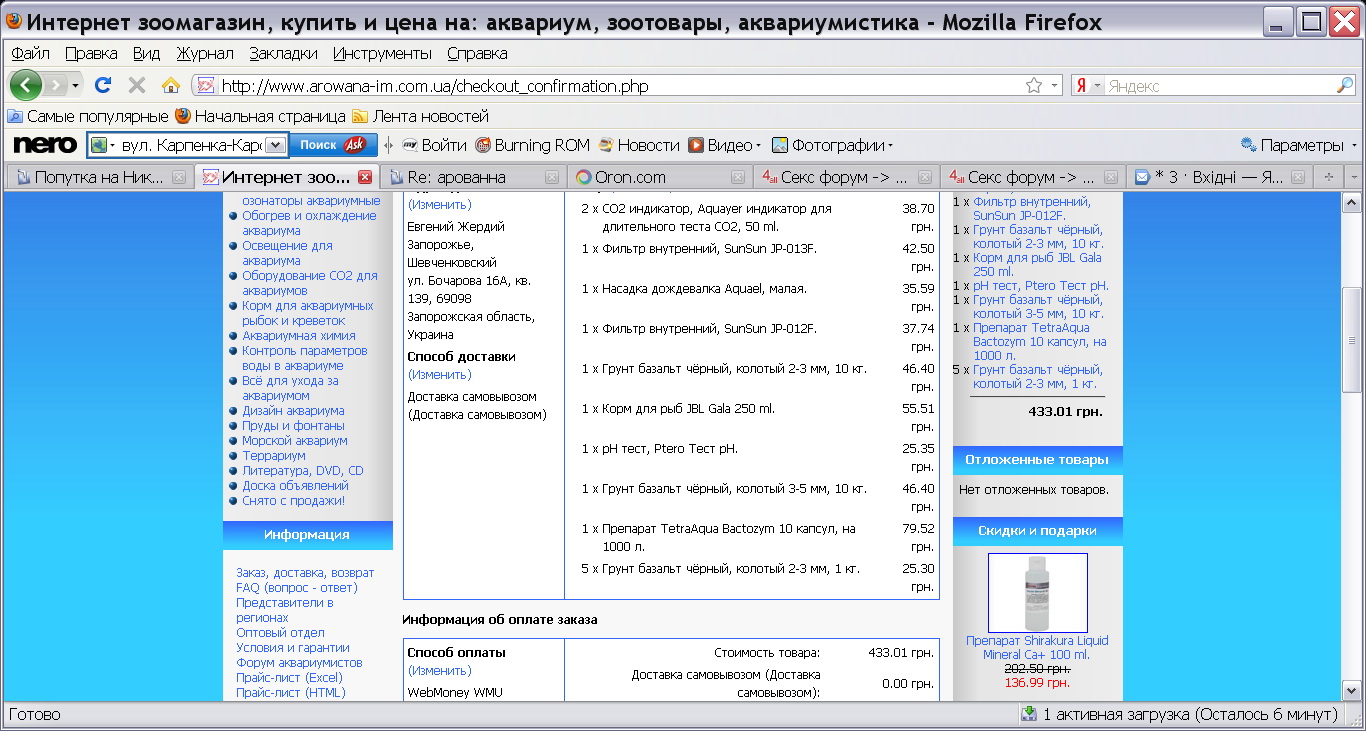Open the Закладки menu
The height and width of the screenshot is (731, 1366).
(x=283, y=54)
